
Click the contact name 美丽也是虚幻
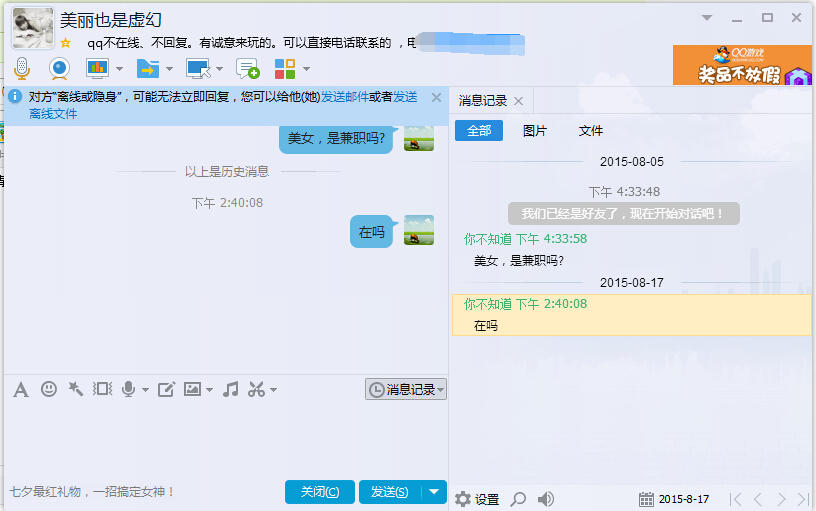tap(110, 20)
